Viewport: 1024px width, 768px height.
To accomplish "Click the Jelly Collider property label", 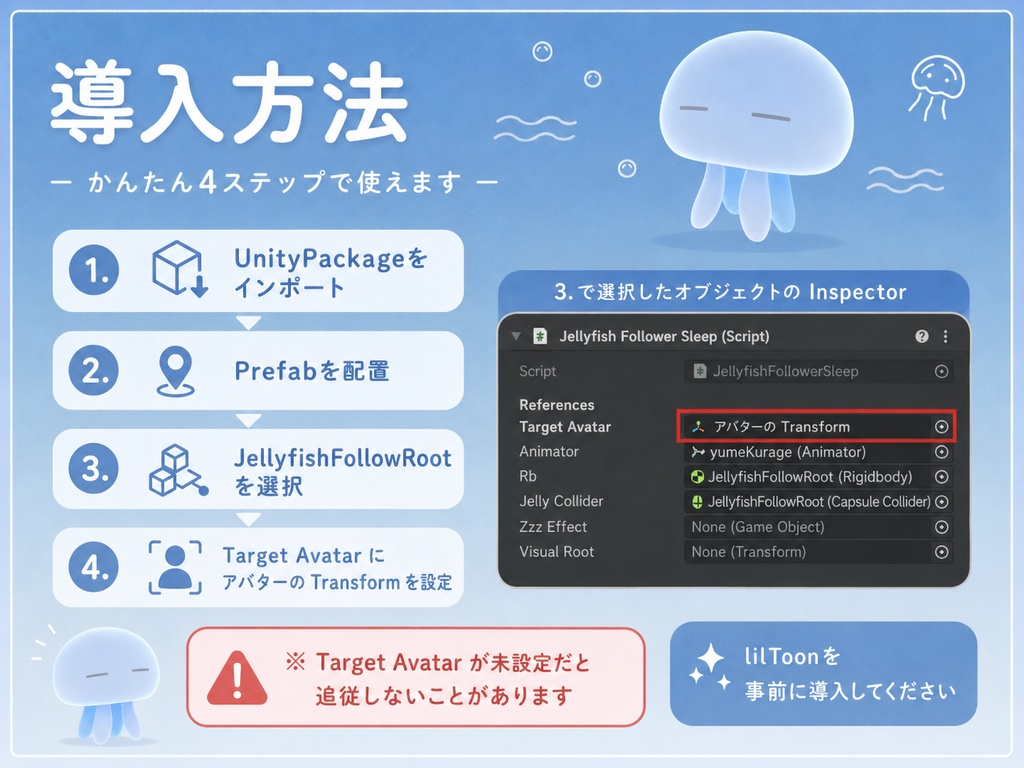I will tap(561, 502).
